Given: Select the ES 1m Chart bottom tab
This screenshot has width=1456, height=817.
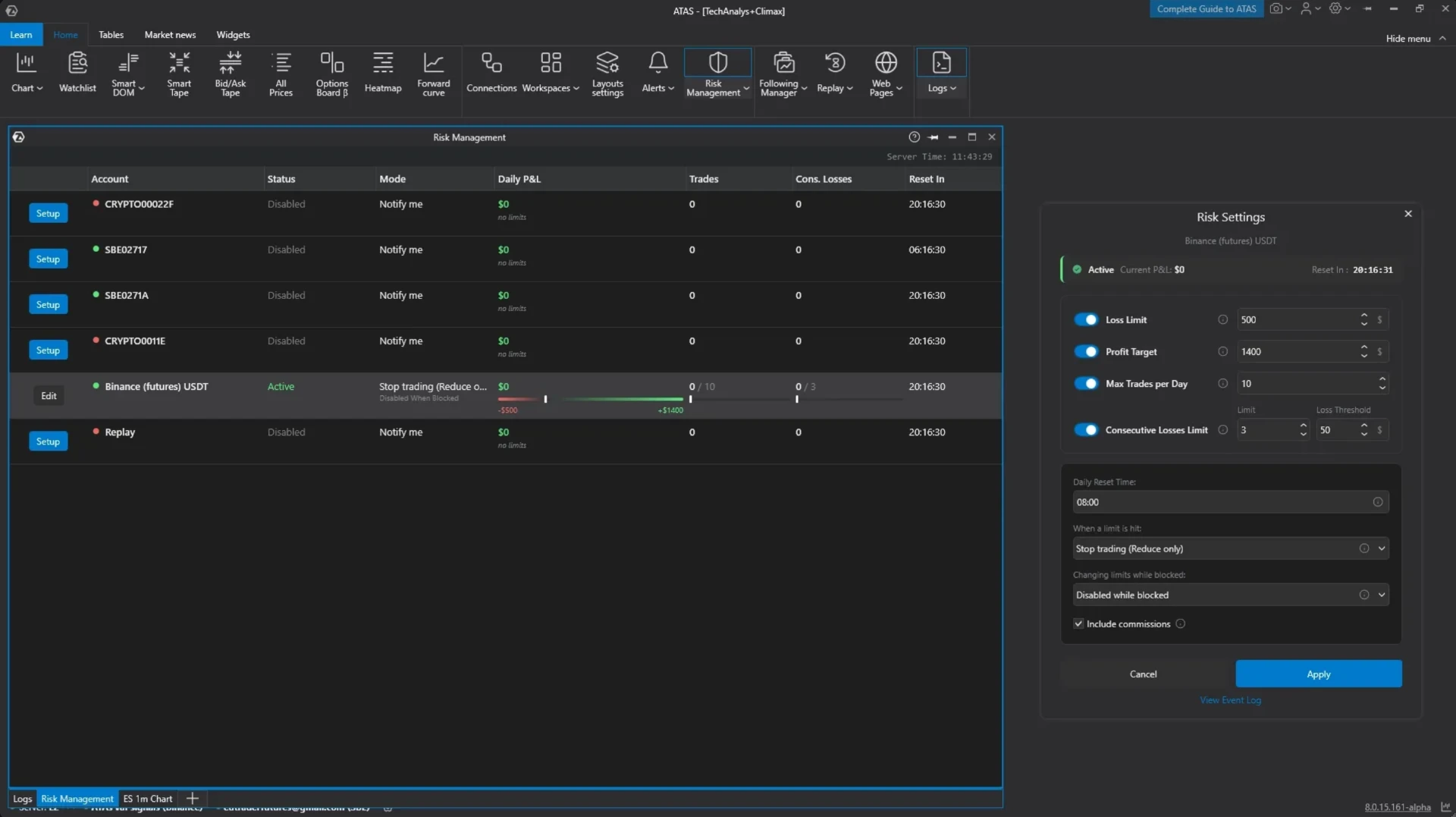Looking at the screenshot, I should tap(148, 798).
